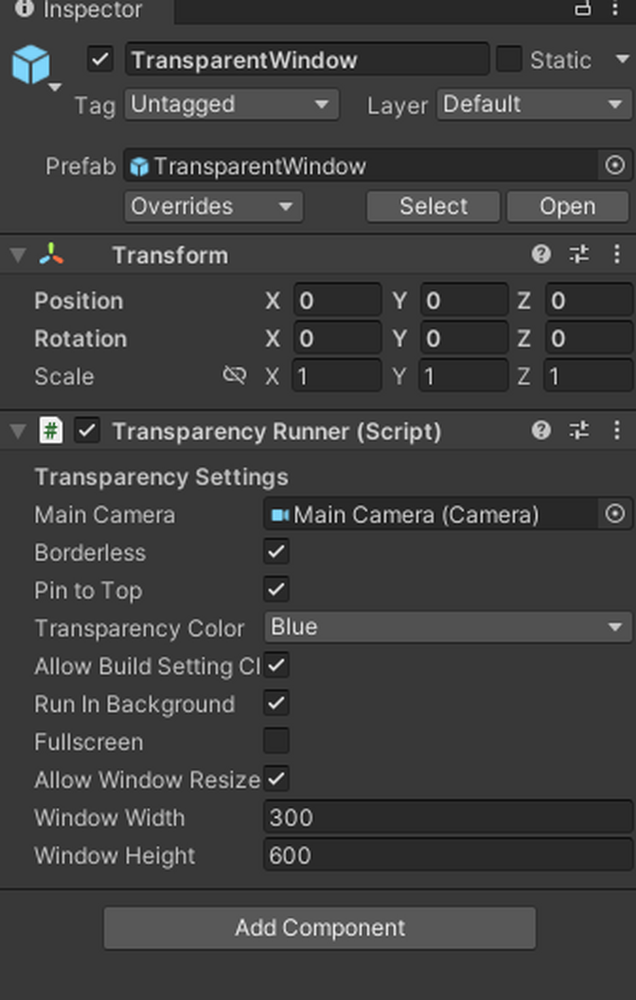Enable the Fullscreen checkbox

(x=276, y=741)
